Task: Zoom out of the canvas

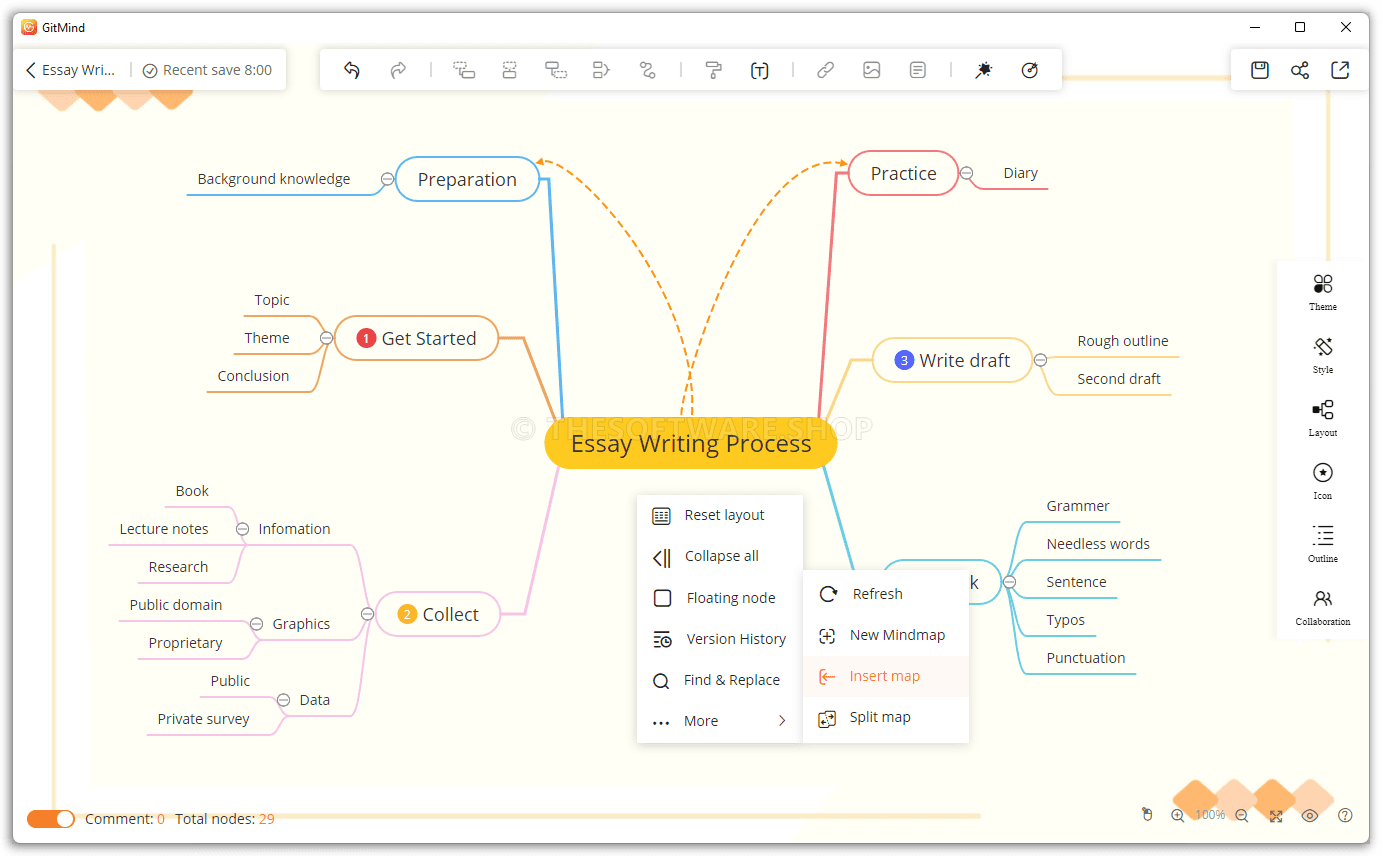Action: pos(1242,816)
